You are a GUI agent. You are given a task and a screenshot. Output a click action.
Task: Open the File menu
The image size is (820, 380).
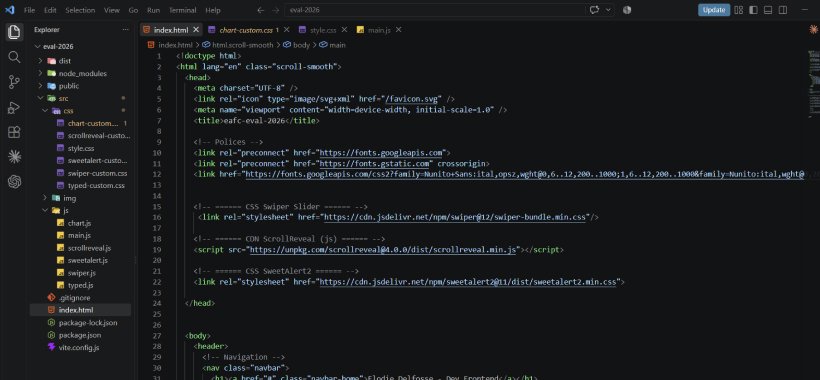point(30,10)
